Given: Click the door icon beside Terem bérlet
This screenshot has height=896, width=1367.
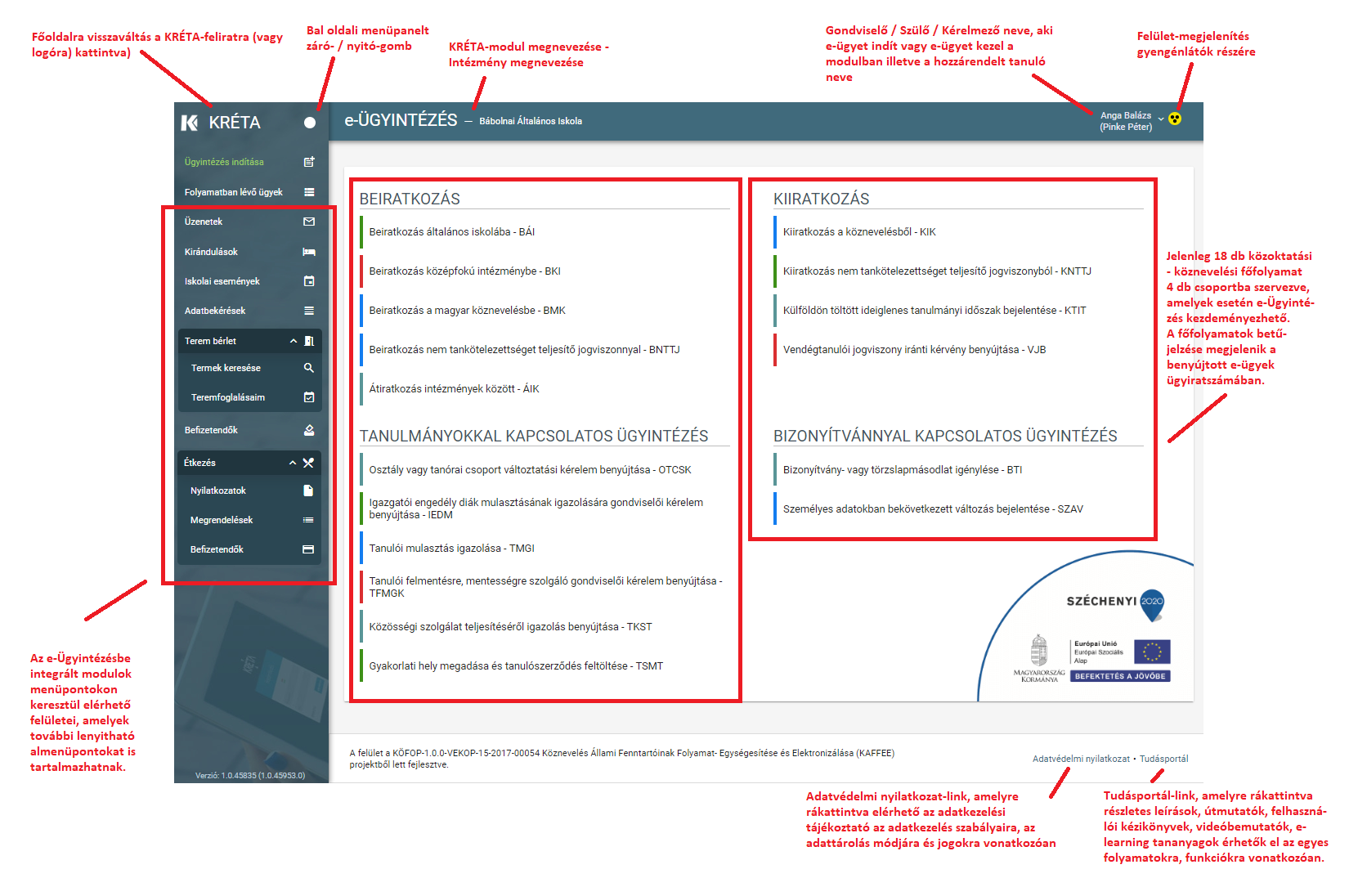Looking at the screenshot, I should pyautogui.click(x=309, y=341).
